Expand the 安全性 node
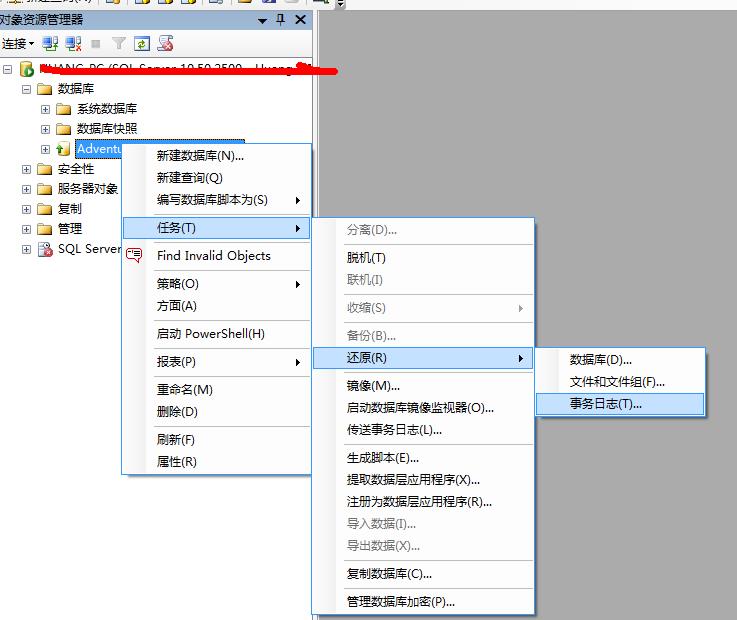 tap(26, 169)
